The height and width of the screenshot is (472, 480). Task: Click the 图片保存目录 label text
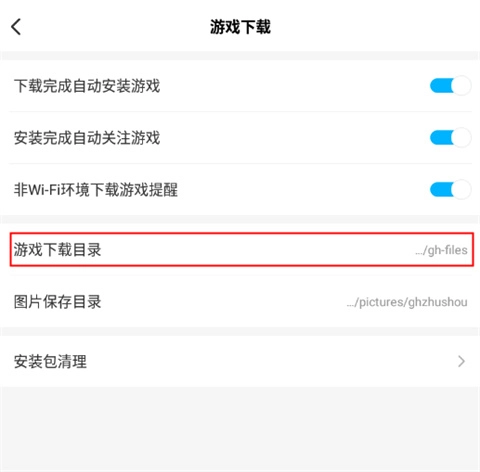pos(58,302)
